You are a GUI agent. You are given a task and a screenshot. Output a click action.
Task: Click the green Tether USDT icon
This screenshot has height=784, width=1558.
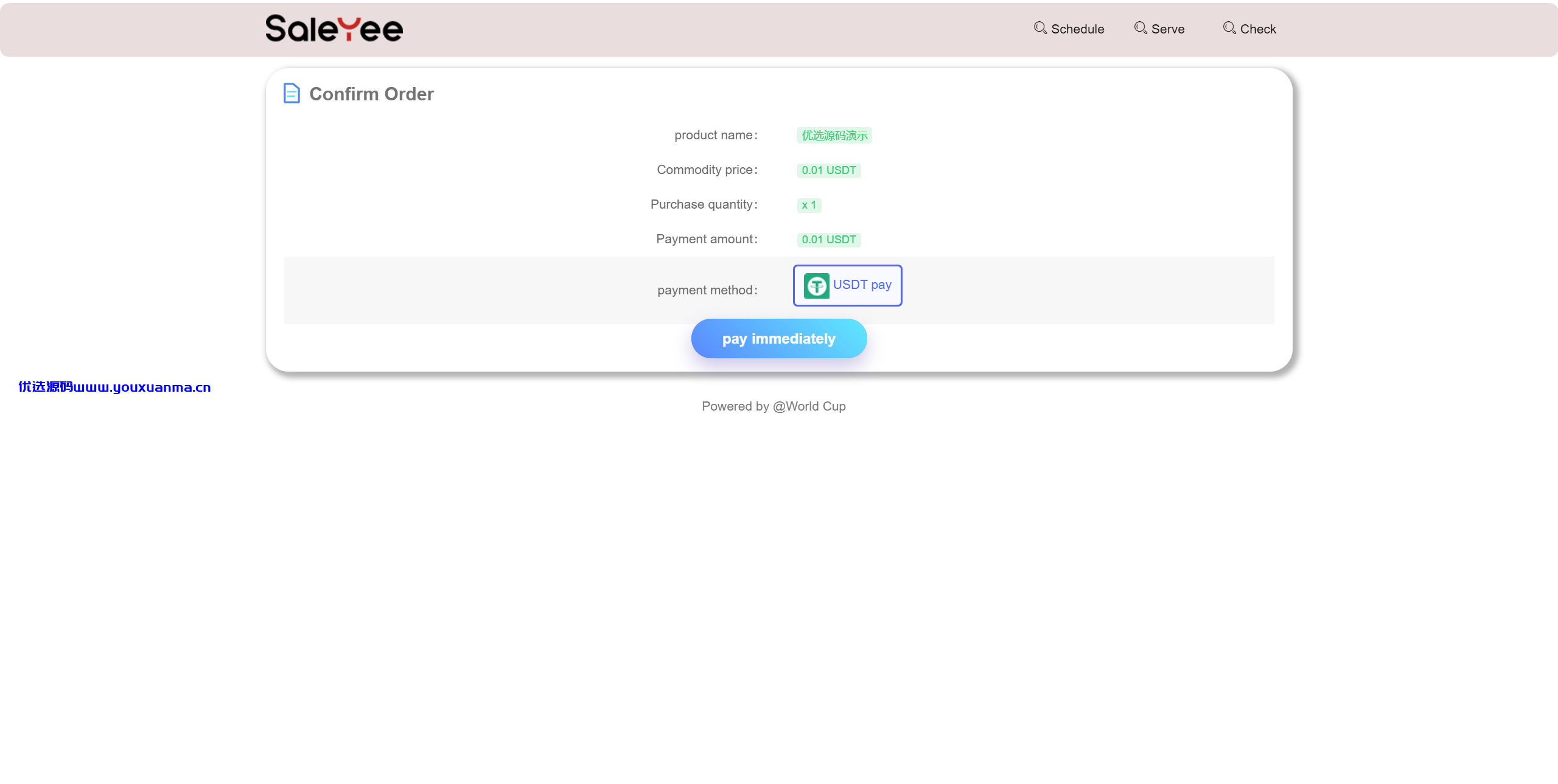coord(816,285)
